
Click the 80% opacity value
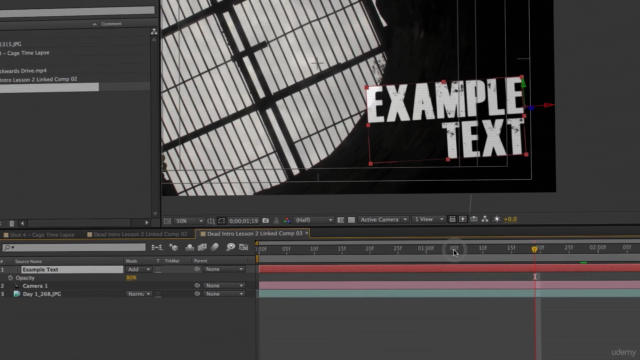click(131, 278)
